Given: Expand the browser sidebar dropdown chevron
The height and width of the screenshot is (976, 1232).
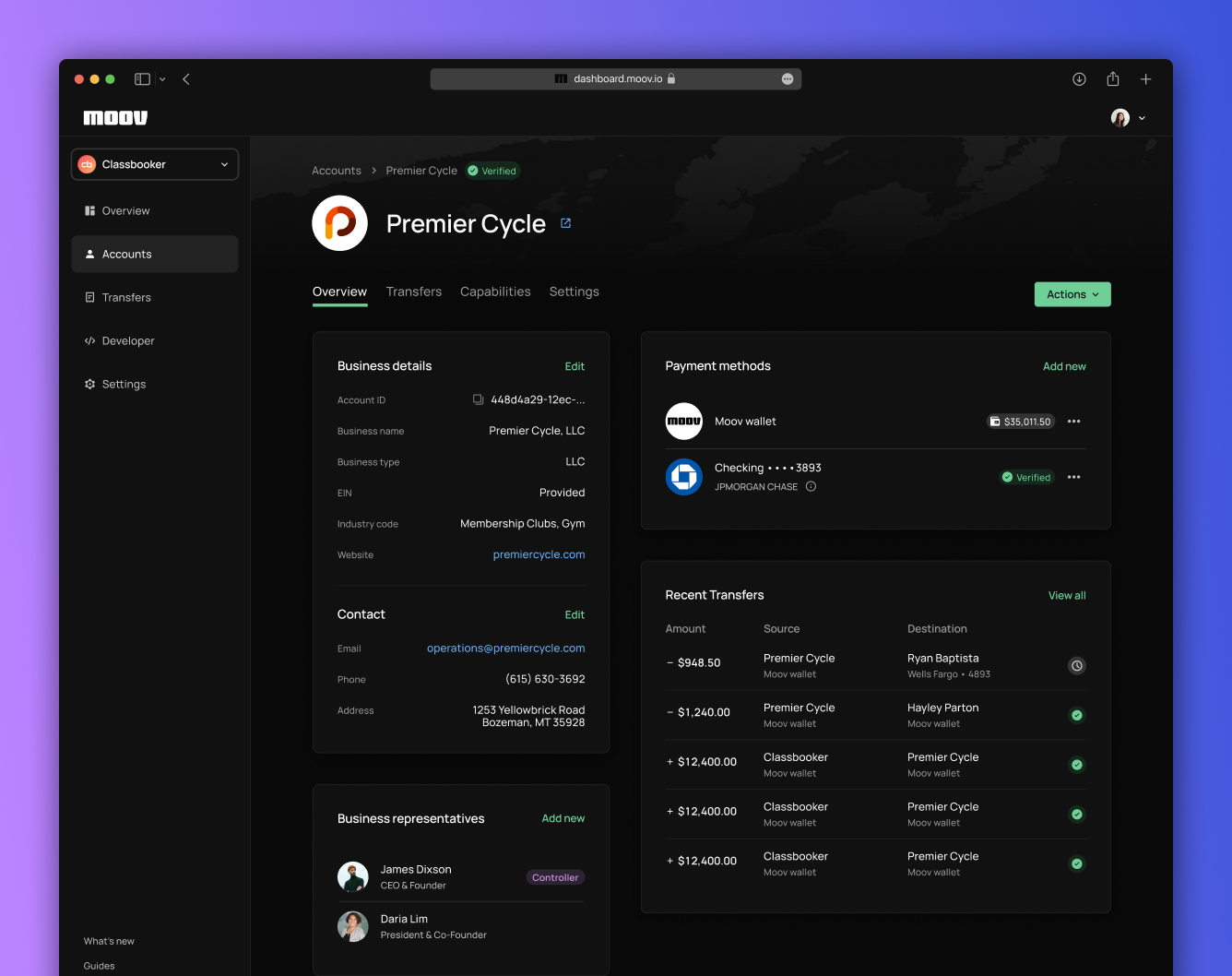Looking at the screenshot, I should click(x=162, y=79).
